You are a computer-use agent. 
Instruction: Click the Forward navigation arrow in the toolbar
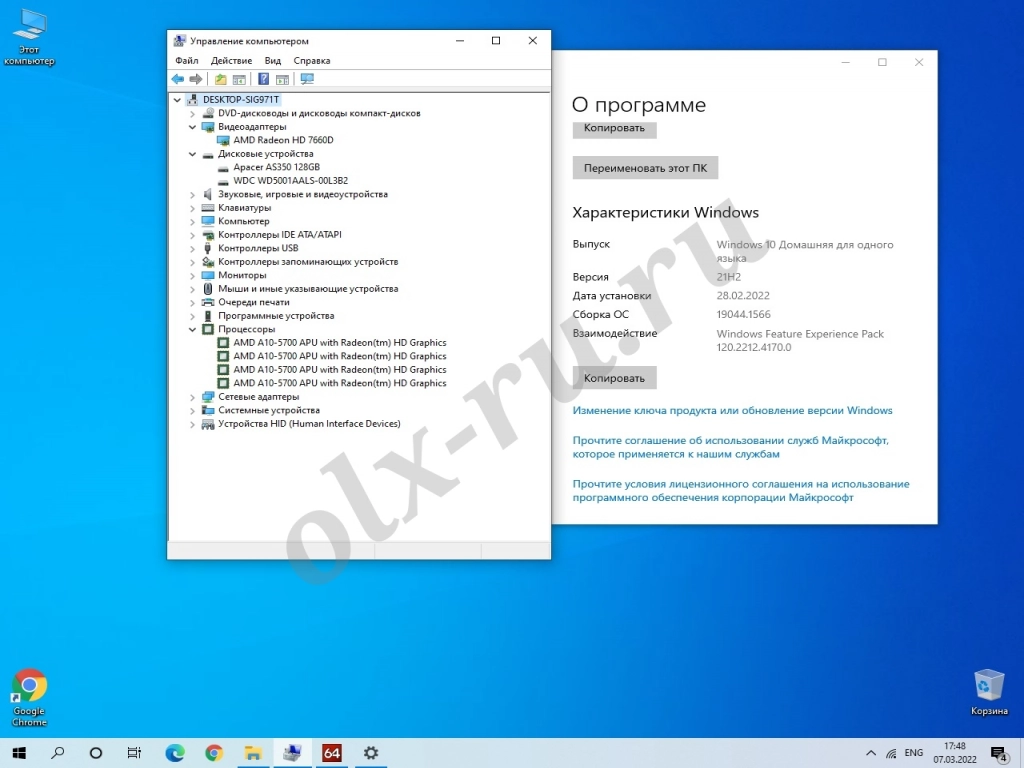coord(196,78)
